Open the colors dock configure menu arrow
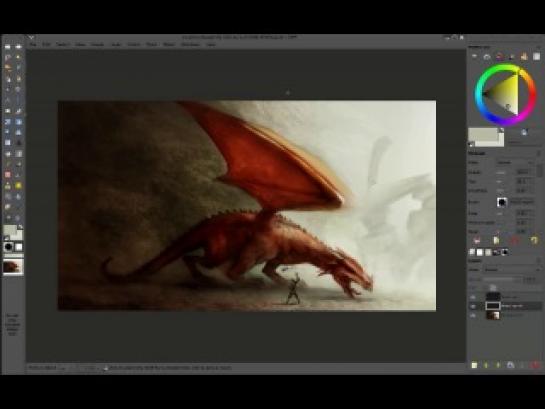The height and width of the screenshot is (409, 545). click(x=539, y=47)
